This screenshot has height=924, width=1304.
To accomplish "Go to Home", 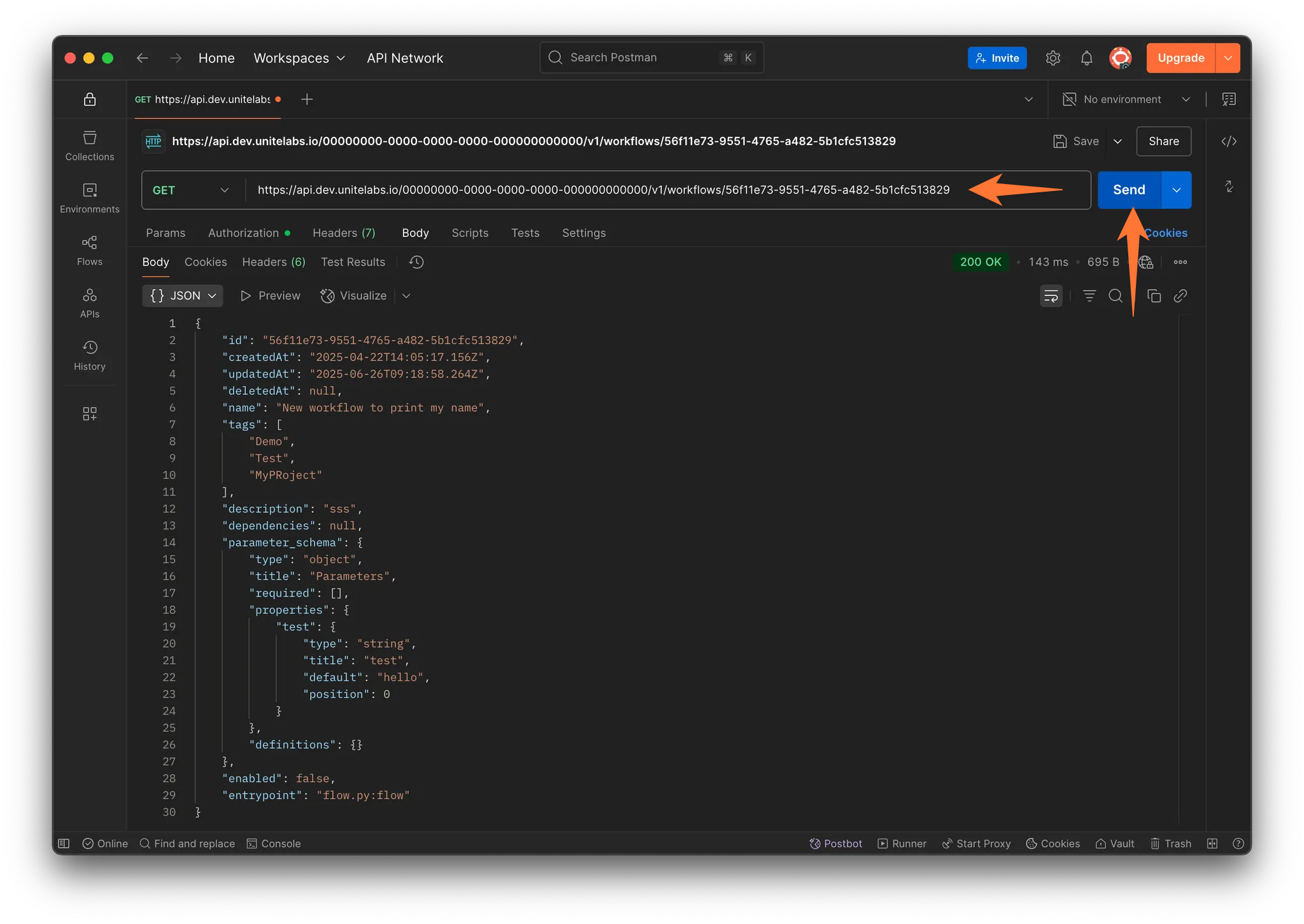I will [x=216, y=58].
